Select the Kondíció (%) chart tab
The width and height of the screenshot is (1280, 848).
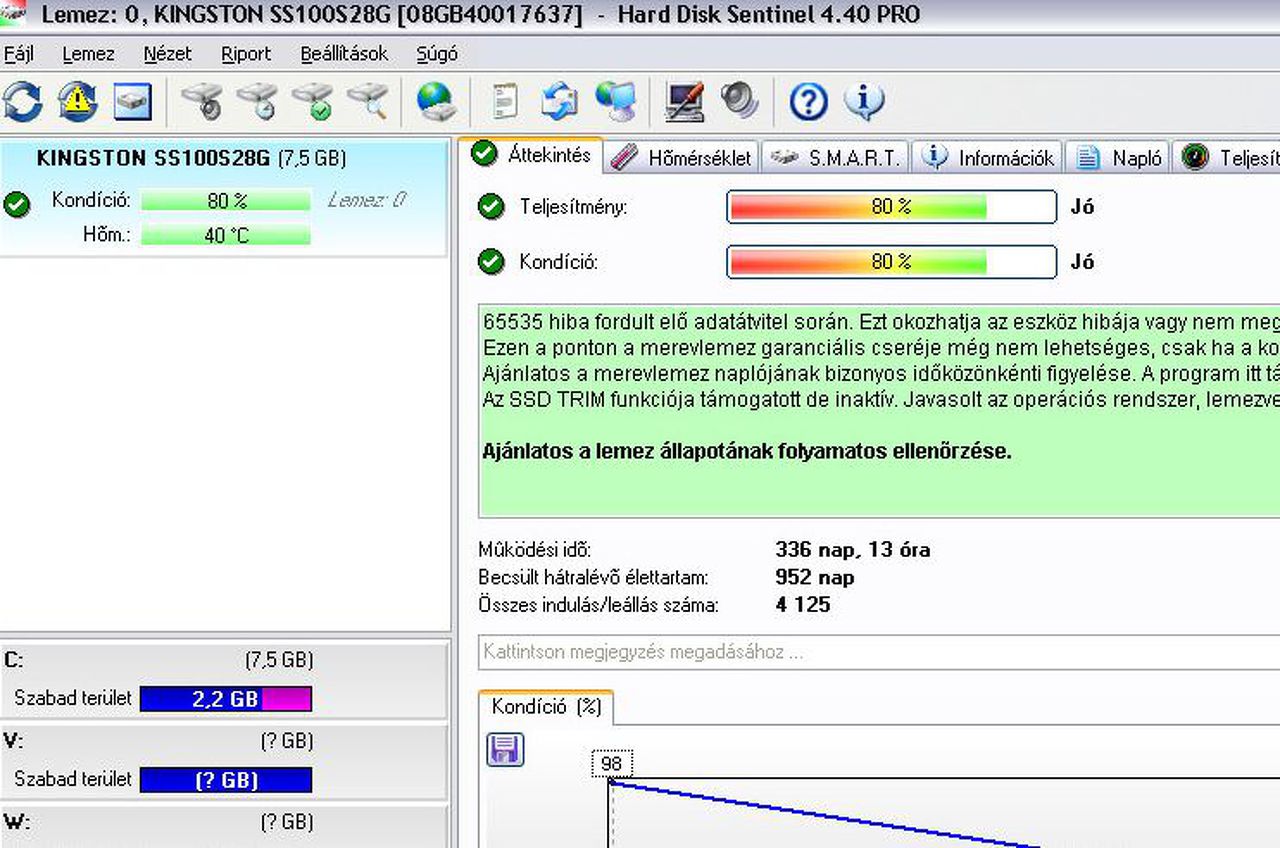click(546, 707)
